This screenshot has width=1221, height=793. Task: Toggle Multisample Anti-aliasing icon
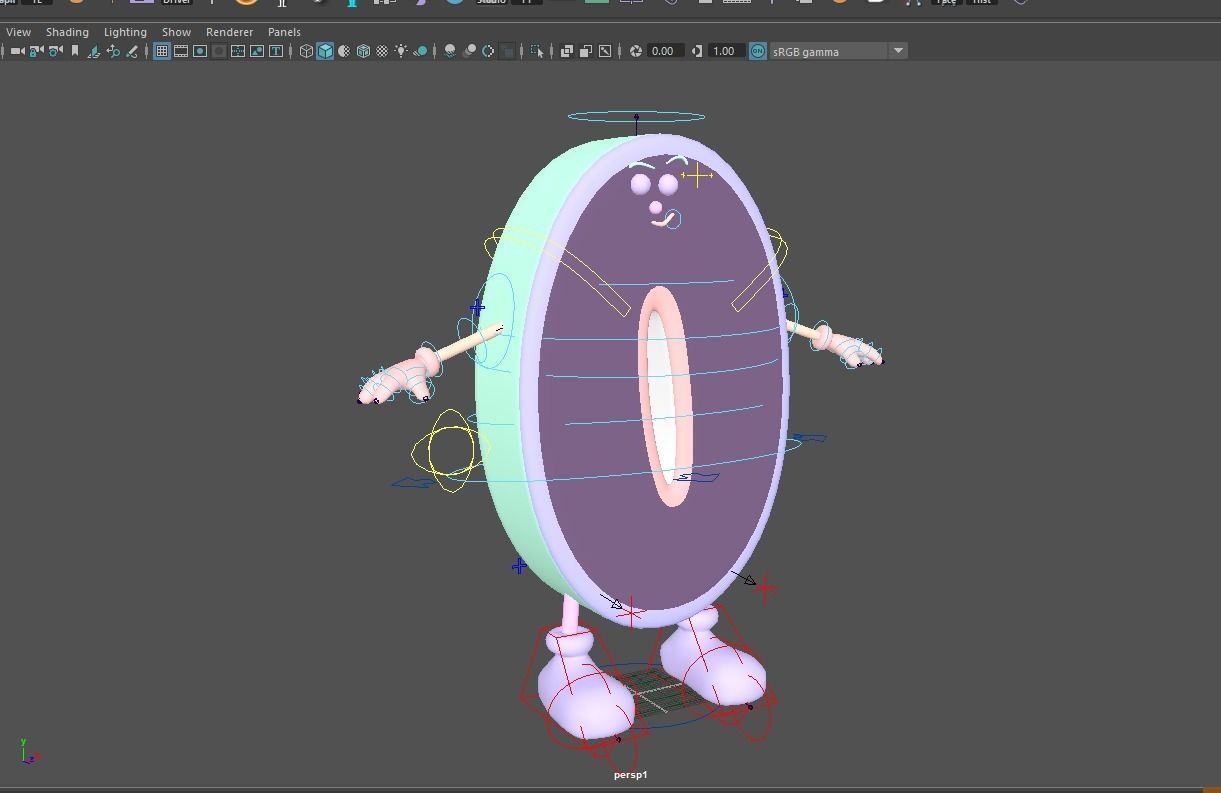pos(488,51)
